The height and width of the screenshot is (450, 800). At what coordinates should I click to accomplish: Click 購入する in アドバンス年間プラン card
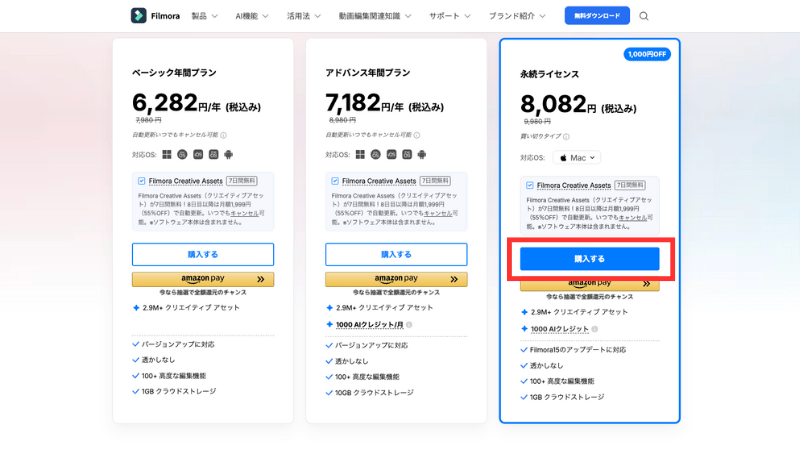pyautogui.click(x=396, y=255)
